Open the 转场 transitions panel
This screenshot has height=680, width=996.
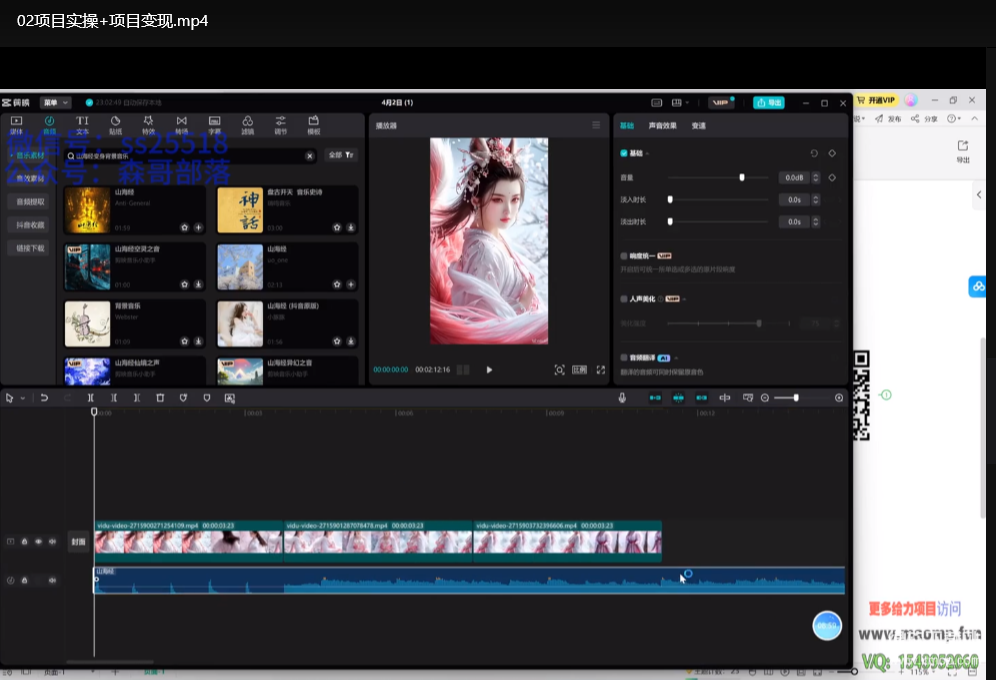[x=182, y=124]
